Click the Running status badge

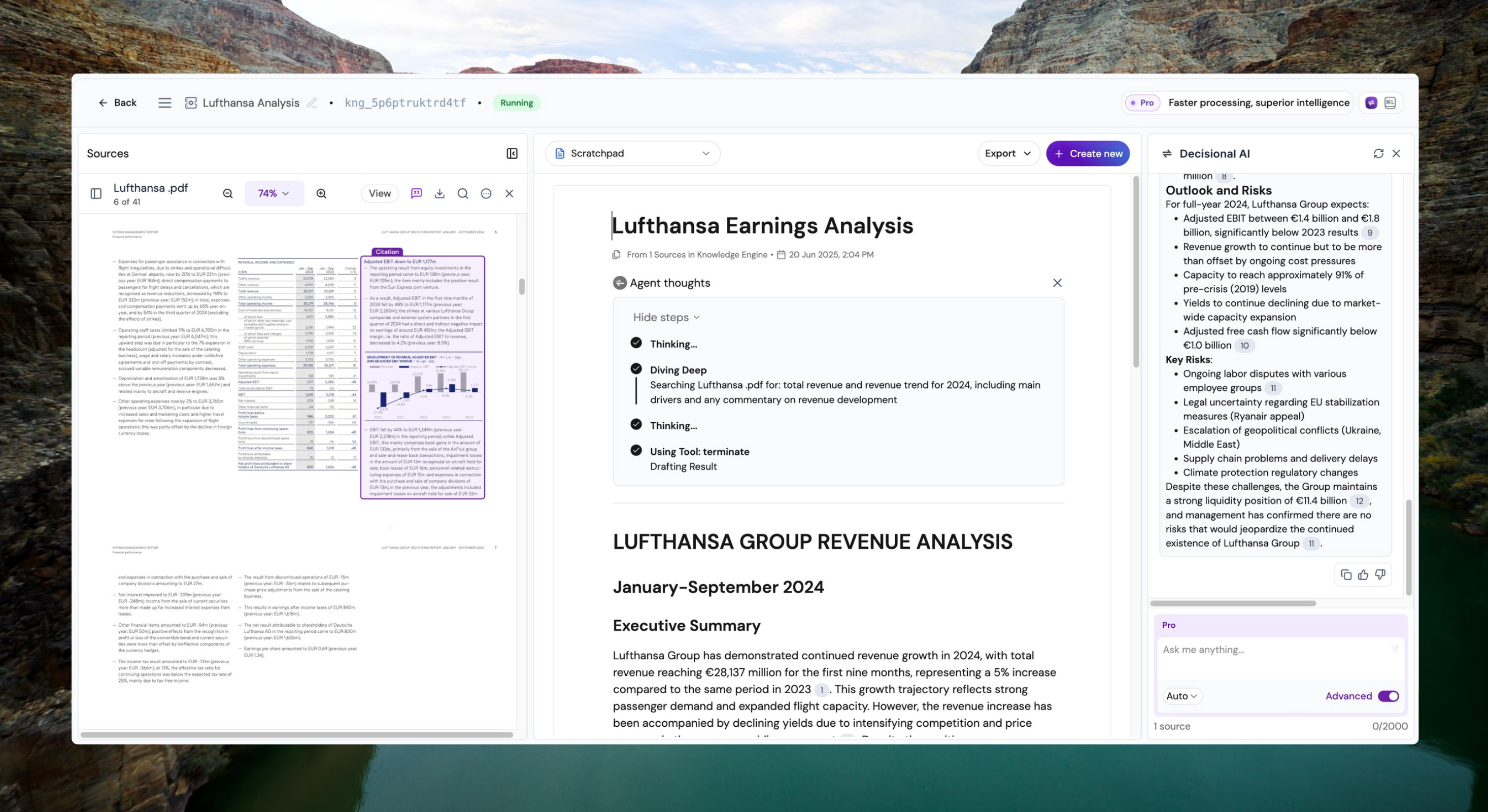[517, 103]
